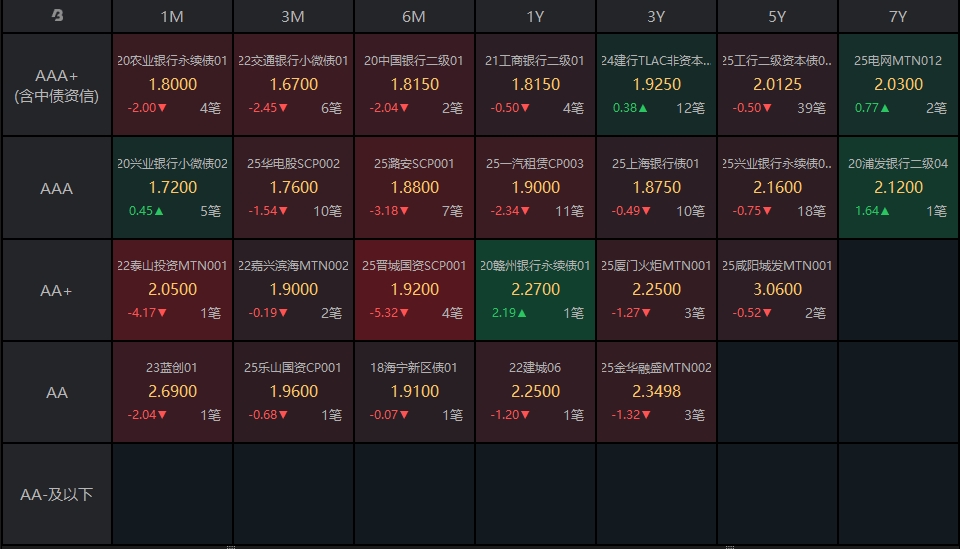Image resolution: width=960 pixels, height=549 pixels.
Task: Click the AA+ rating row label
Action: tap(56, 290)
